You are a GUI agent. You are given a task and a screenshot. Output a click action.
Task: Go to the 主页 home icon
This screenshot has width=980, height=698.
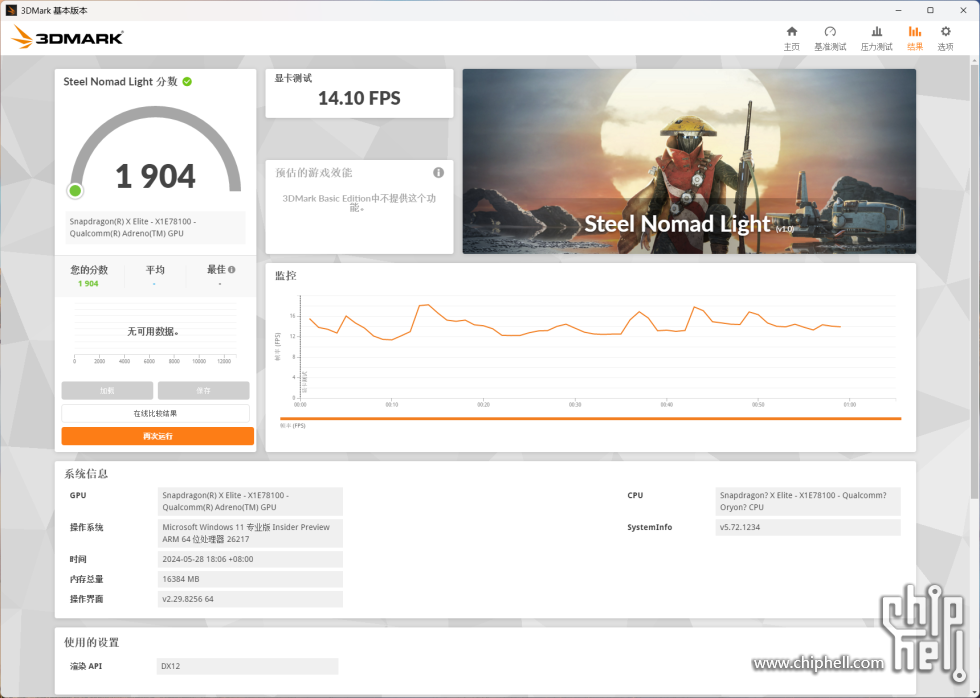tap(792, 32)
